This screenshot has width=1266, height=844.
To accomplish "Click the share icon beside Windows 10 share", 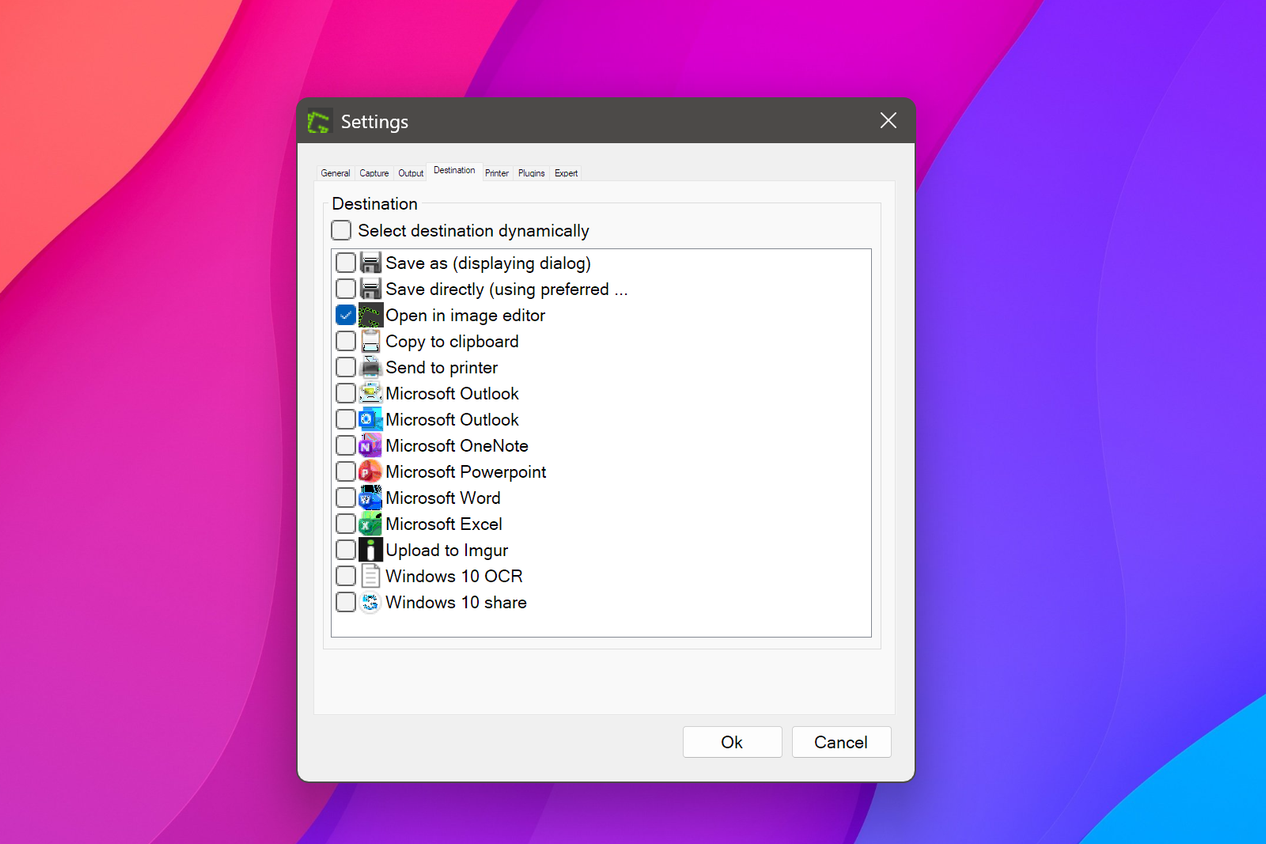I will (x=371, y=602).
